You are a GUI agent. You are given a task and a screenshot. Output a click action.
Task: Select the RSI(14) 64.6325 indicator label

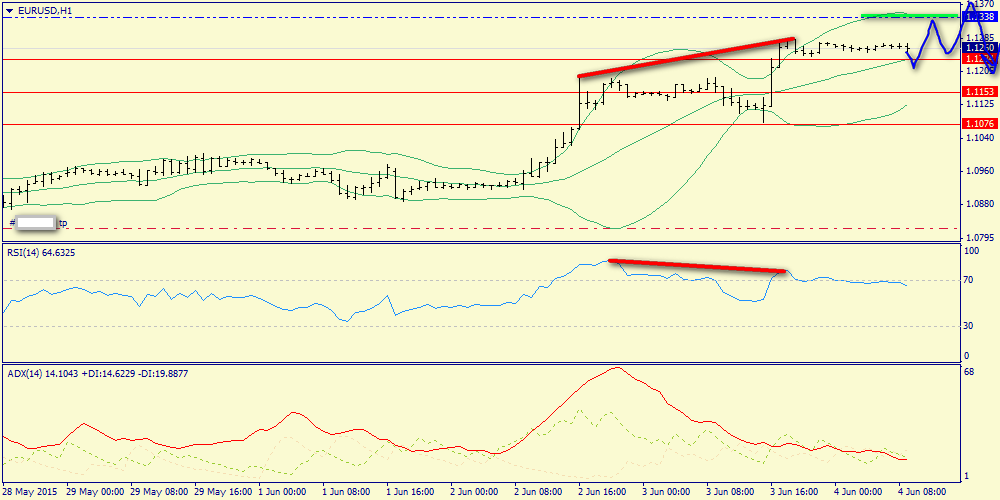(40, 253)
